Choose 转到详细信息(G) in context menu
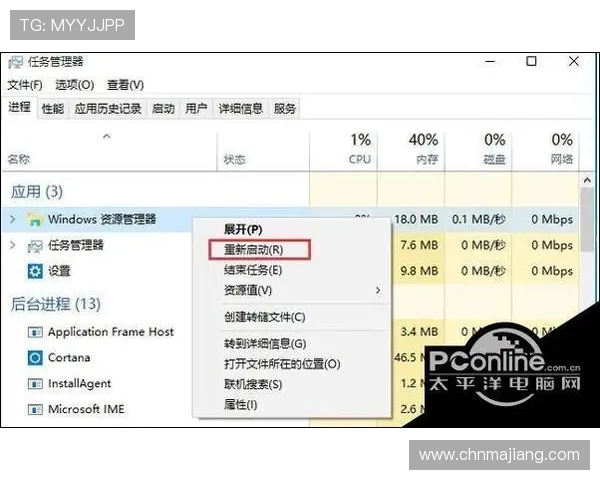The height and width of the screenshot is (480, 600). coord(265,344)
